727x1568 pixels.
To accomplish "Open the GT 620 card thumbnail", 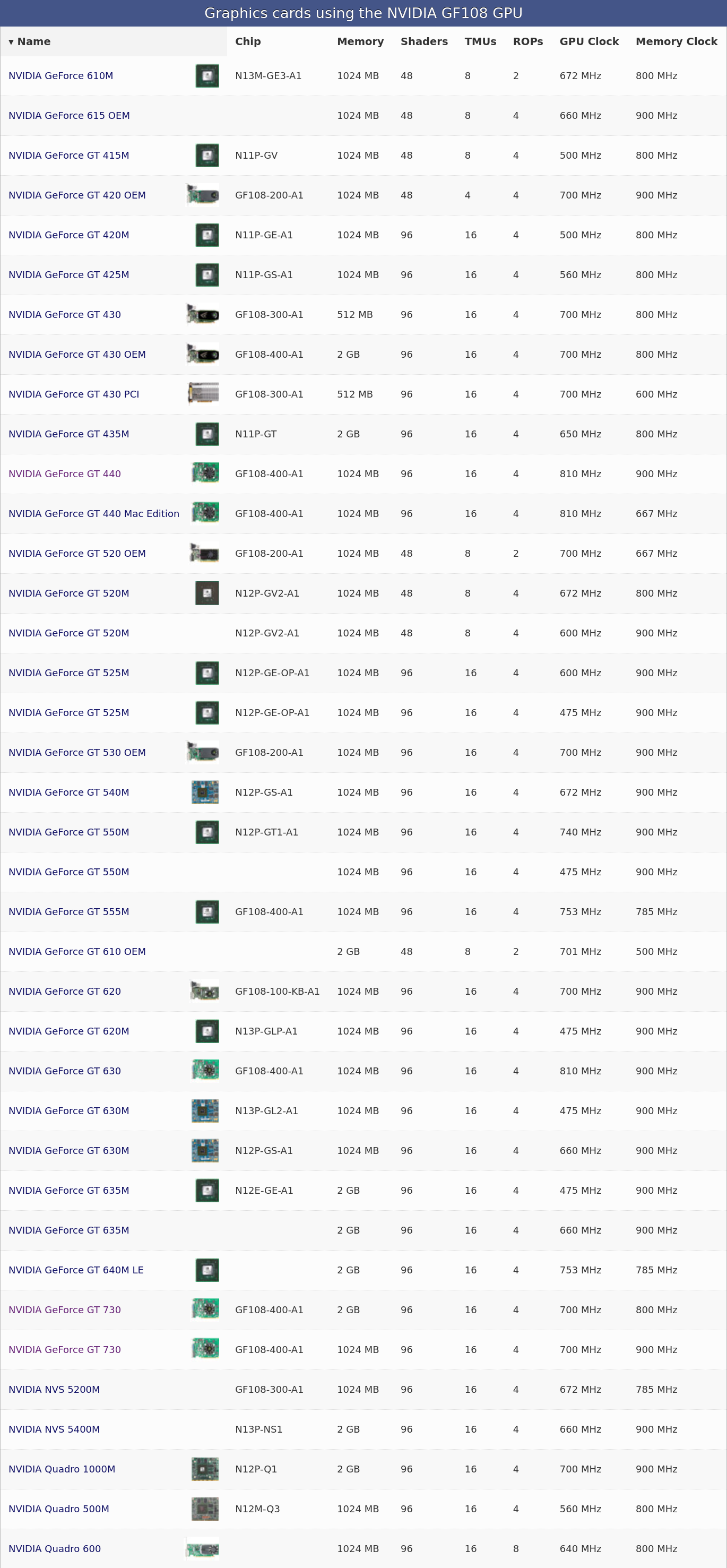I will click(x=205, y=991).
